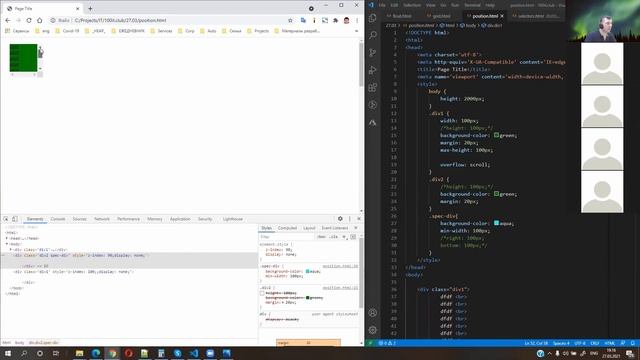Close the position.html editor tab
Viewport: 640px width, 360px height.
(502, 16)
